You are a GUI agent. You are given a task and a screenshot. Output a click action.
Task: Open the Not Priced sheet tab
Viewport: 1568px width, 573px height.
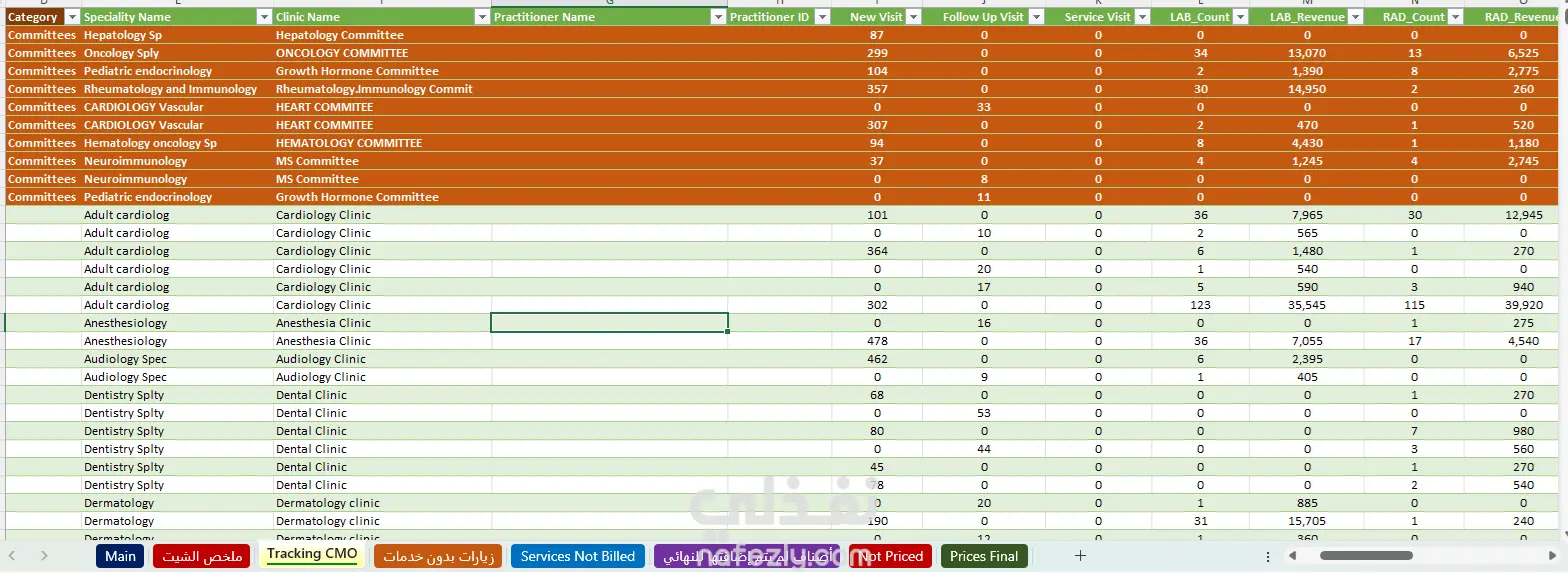click(x=891, y=556)
